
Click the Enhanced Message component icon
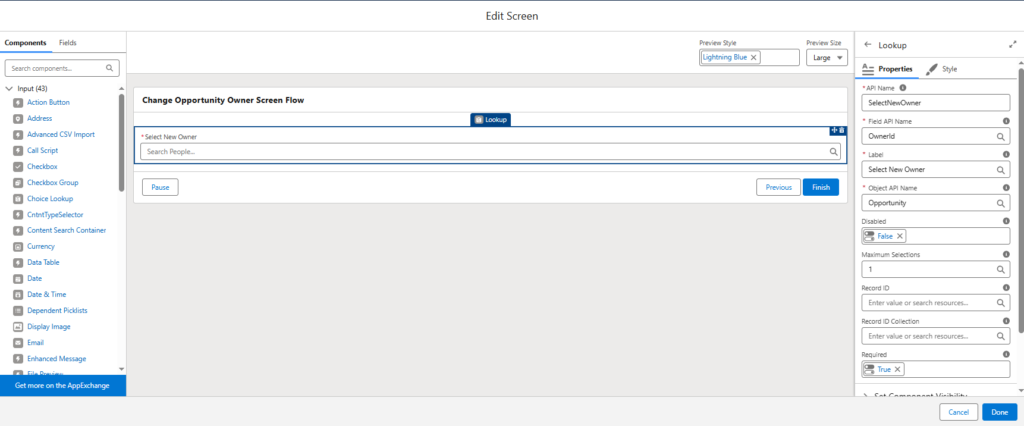18,359
